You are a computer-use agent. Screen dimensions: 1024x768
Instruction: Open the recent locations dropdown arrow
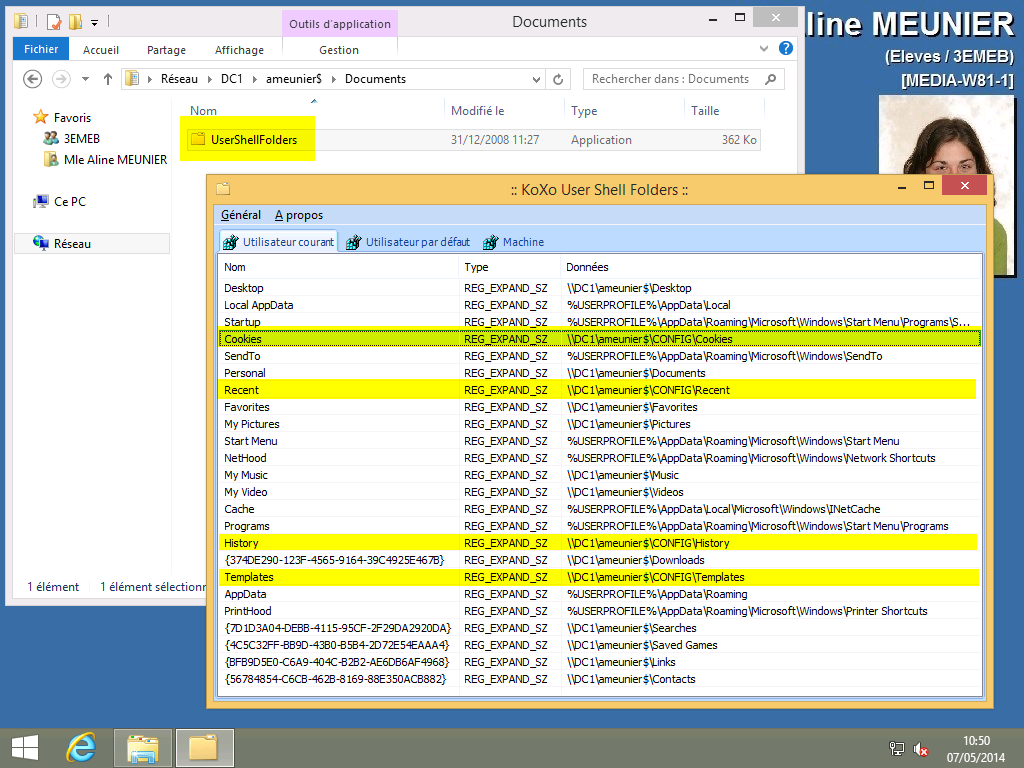coord(84,79)
